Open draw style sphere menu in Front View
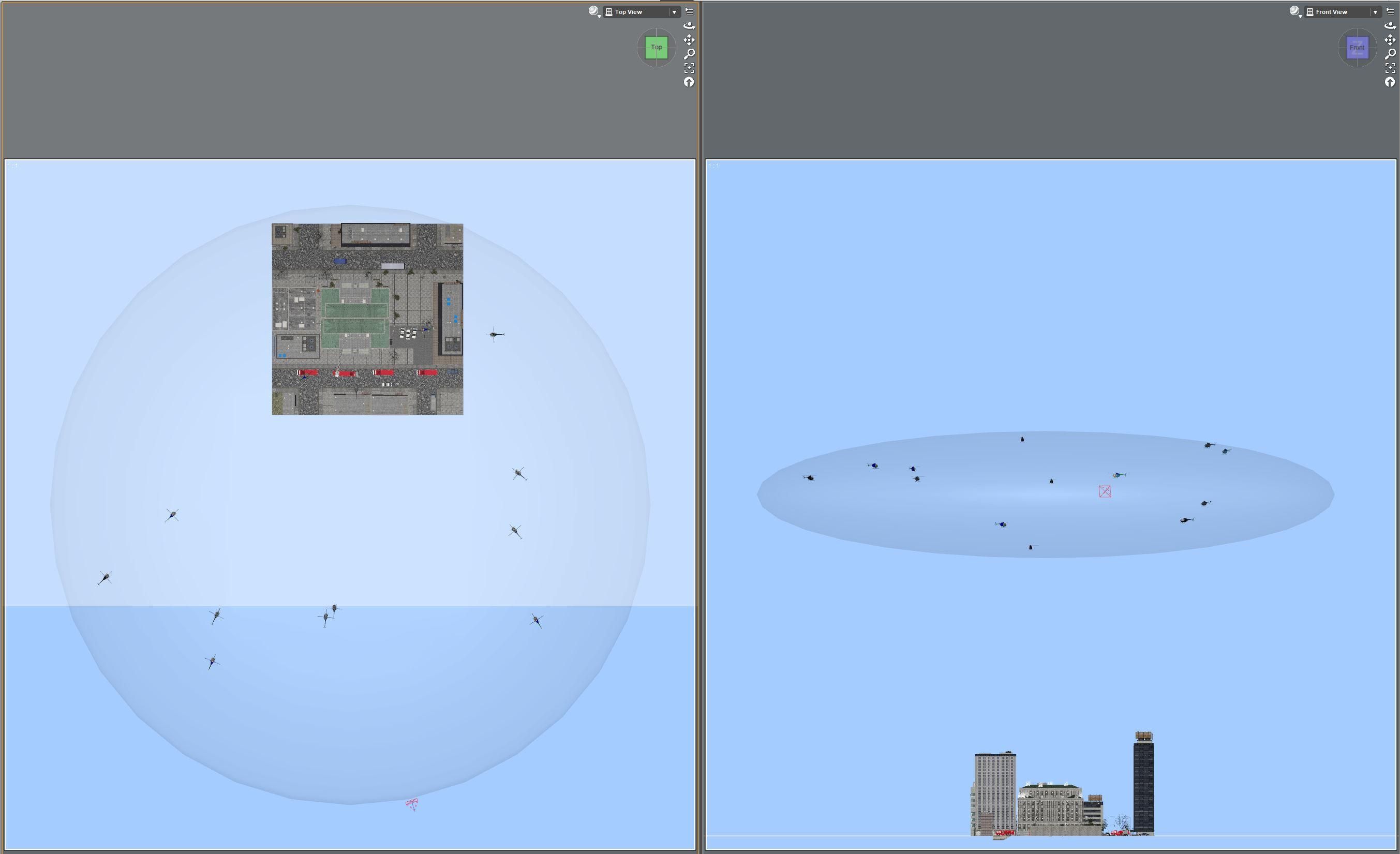 tap(1294, 11)
